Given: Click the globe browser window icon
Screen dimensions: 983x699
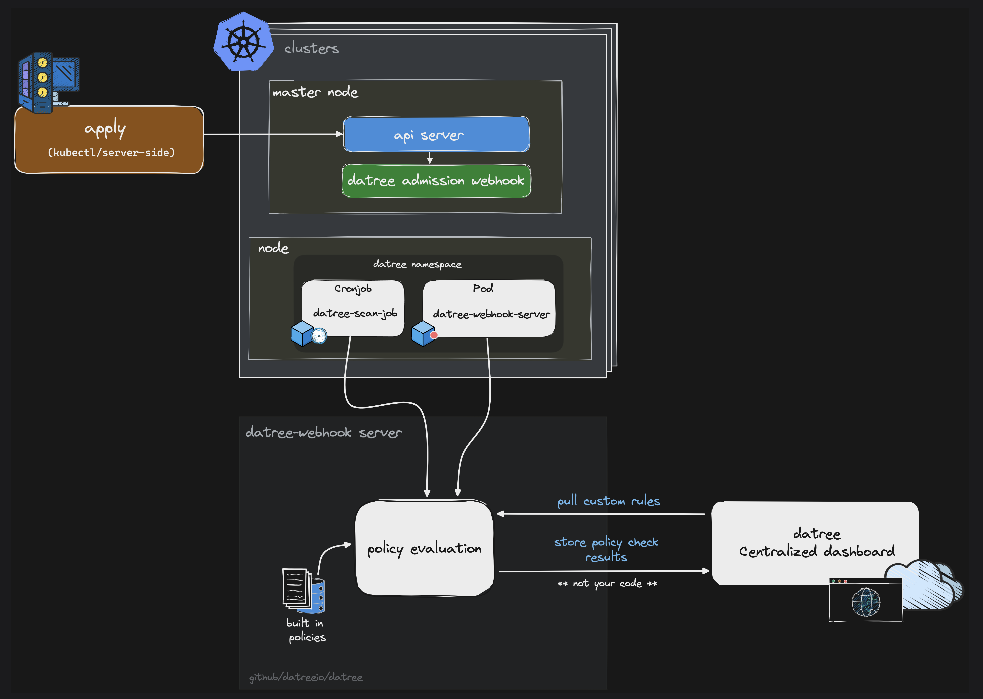Looking at the screenshot, I should coord(865,602).
